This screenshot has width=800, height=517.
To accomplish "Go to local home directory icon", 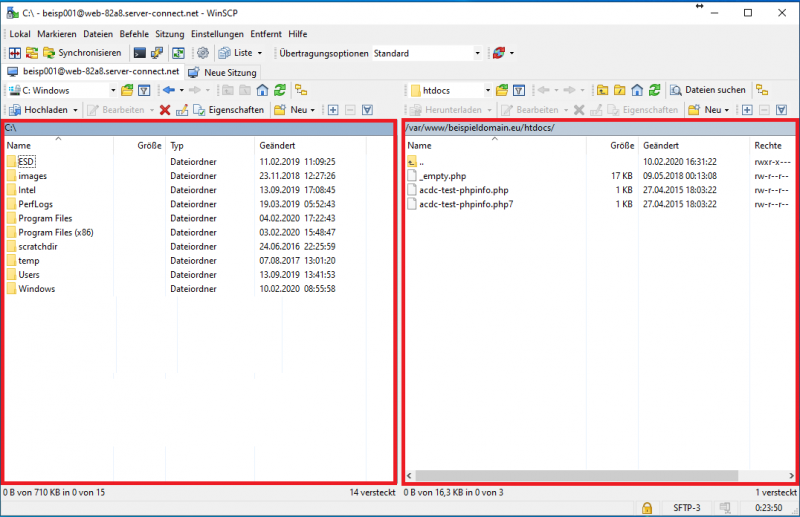I will [x=262, y=91].
